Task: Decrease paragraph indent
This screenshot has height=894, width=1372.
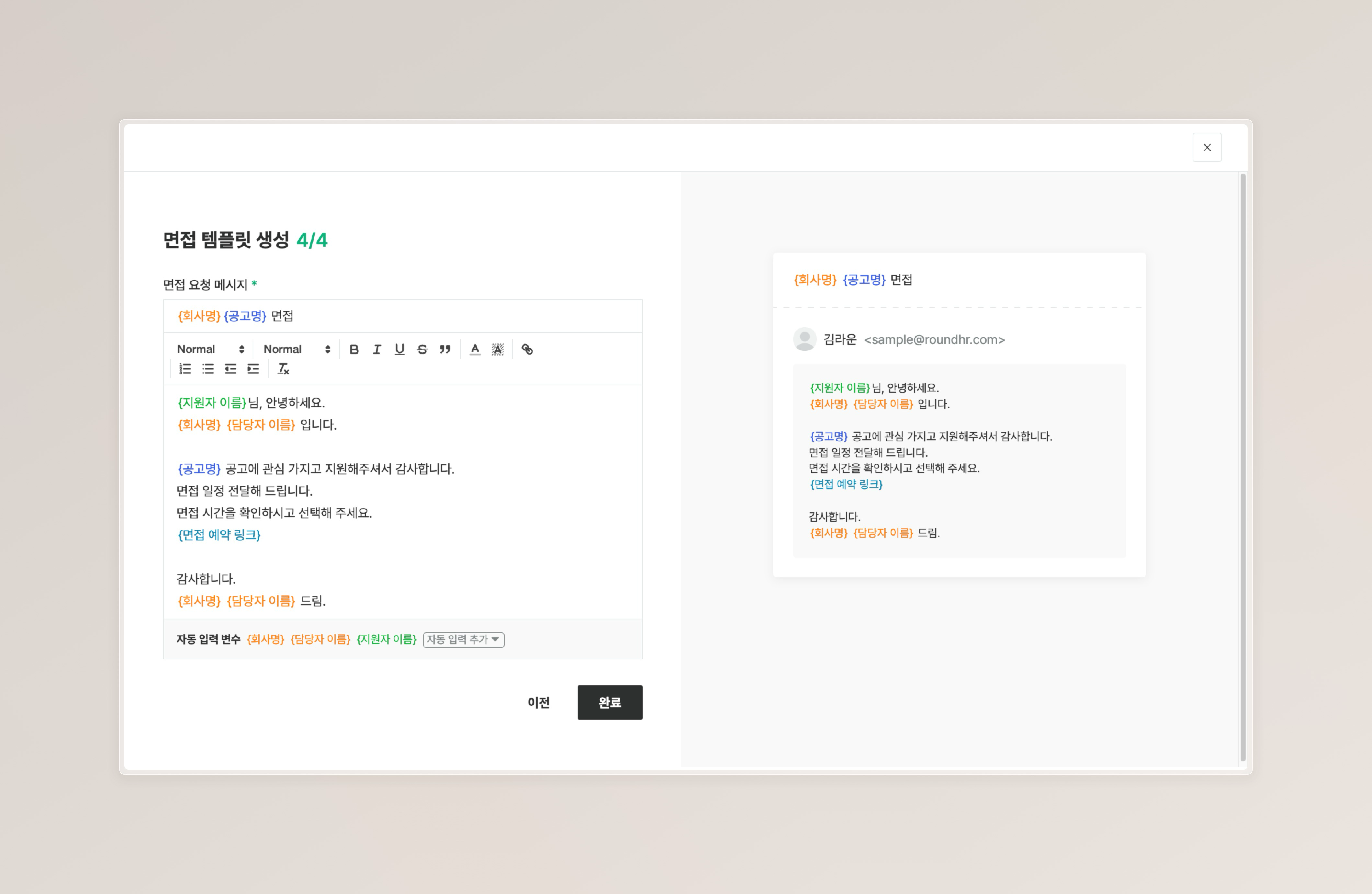Action: (231, 369)
